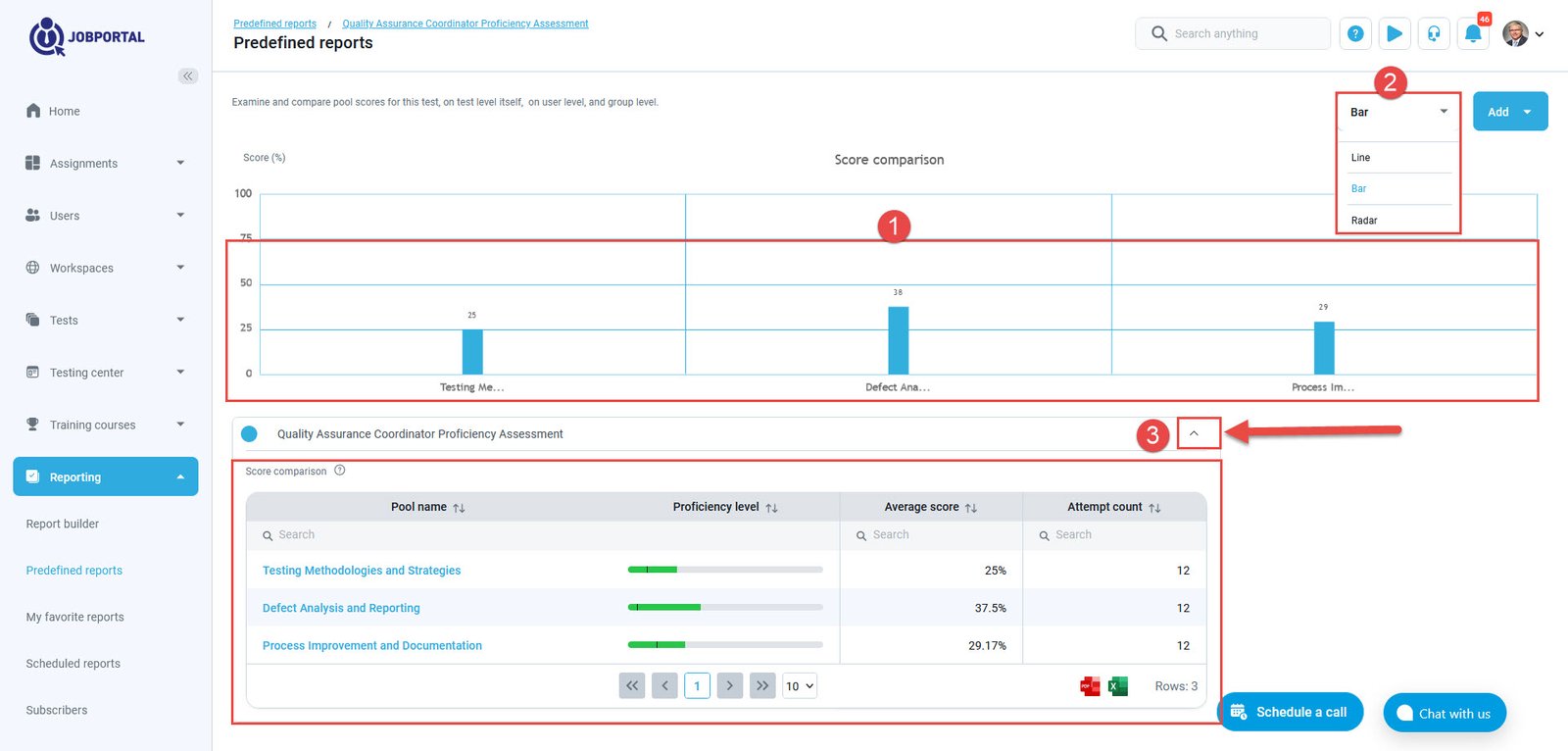Open Testing Methodologies and Strategies link
Screen dimensions: 1568x751
(362, 571)
